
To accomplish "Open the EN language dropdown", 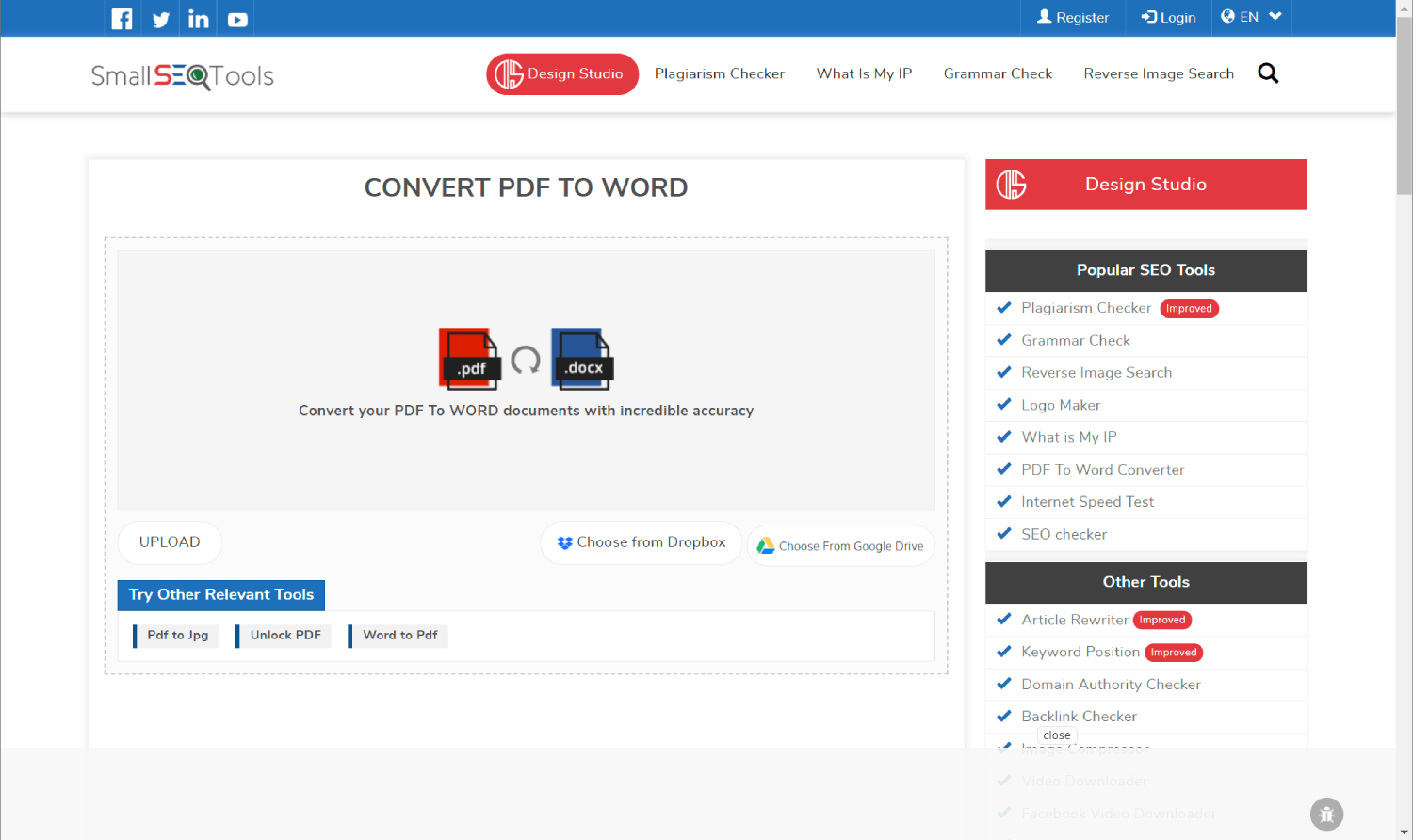I will pos(1251,17).
